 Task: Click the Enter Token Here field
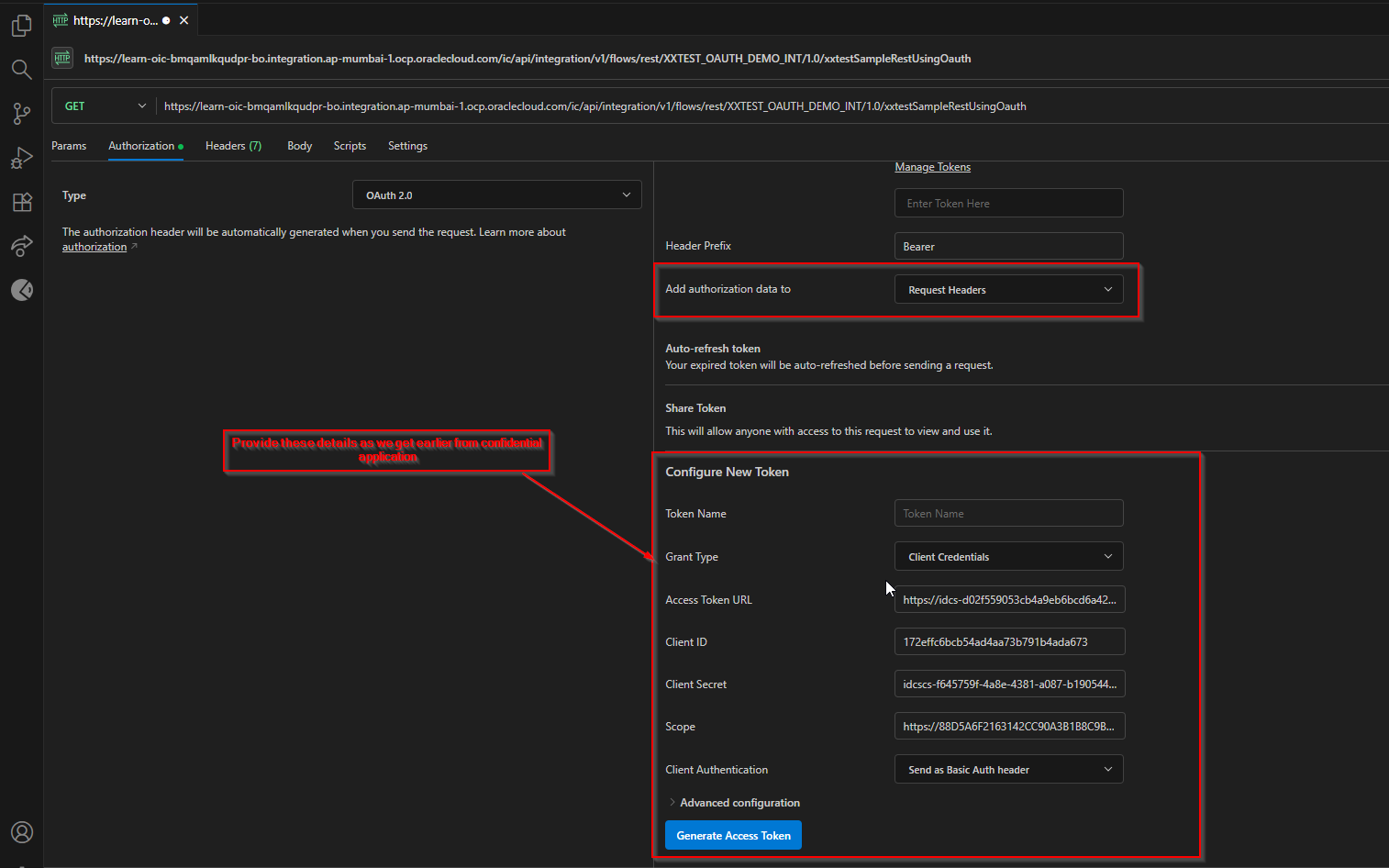(x=1007, y=203)
